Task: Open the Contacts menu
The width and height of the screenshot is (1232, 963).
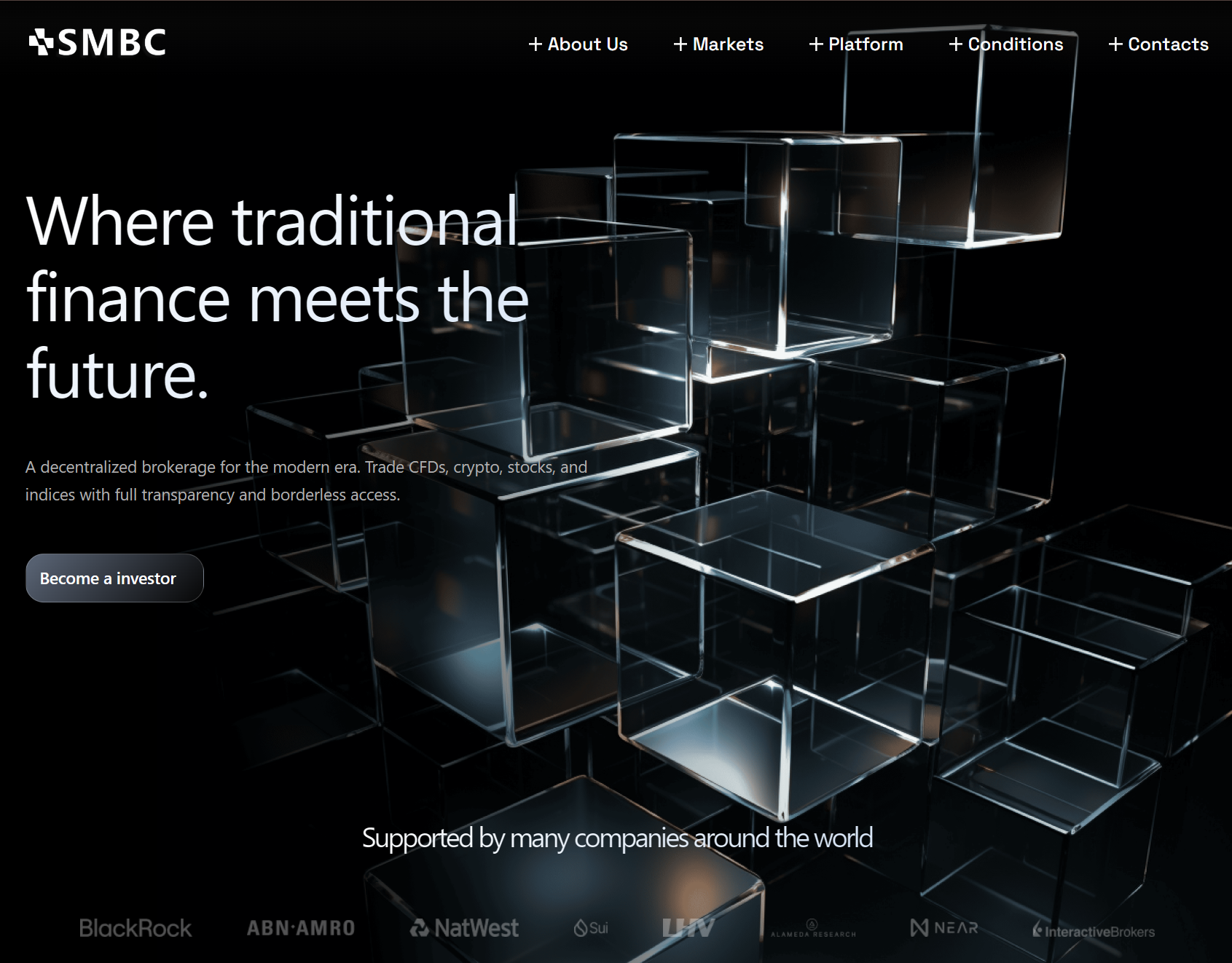Action: coord(1158,44)
